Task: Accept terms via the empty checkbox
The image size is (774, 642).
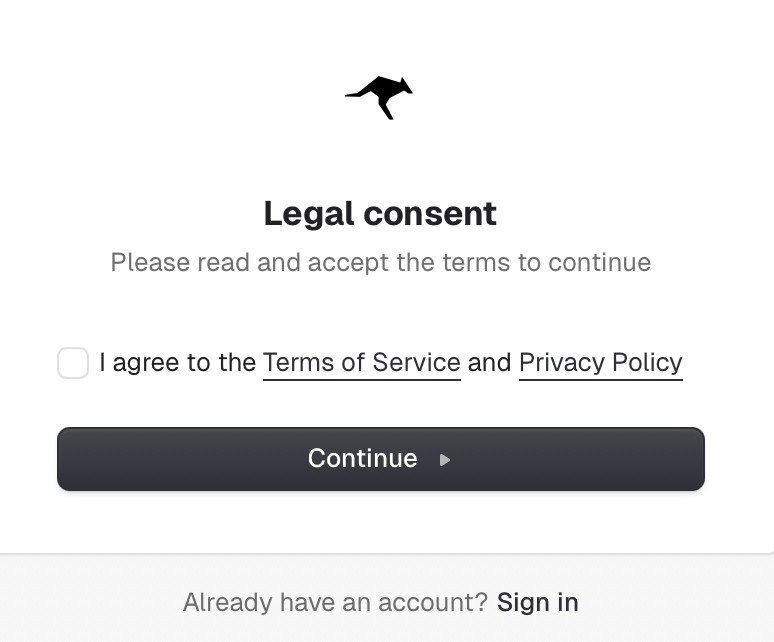Action: click(73, 363)
